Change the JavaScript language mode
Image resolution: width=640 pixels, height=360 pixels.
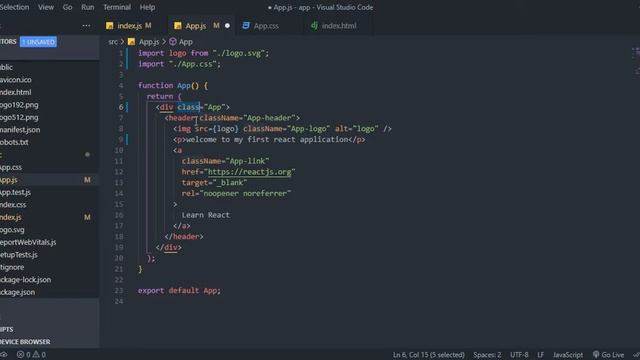click(x=568, y=355)
